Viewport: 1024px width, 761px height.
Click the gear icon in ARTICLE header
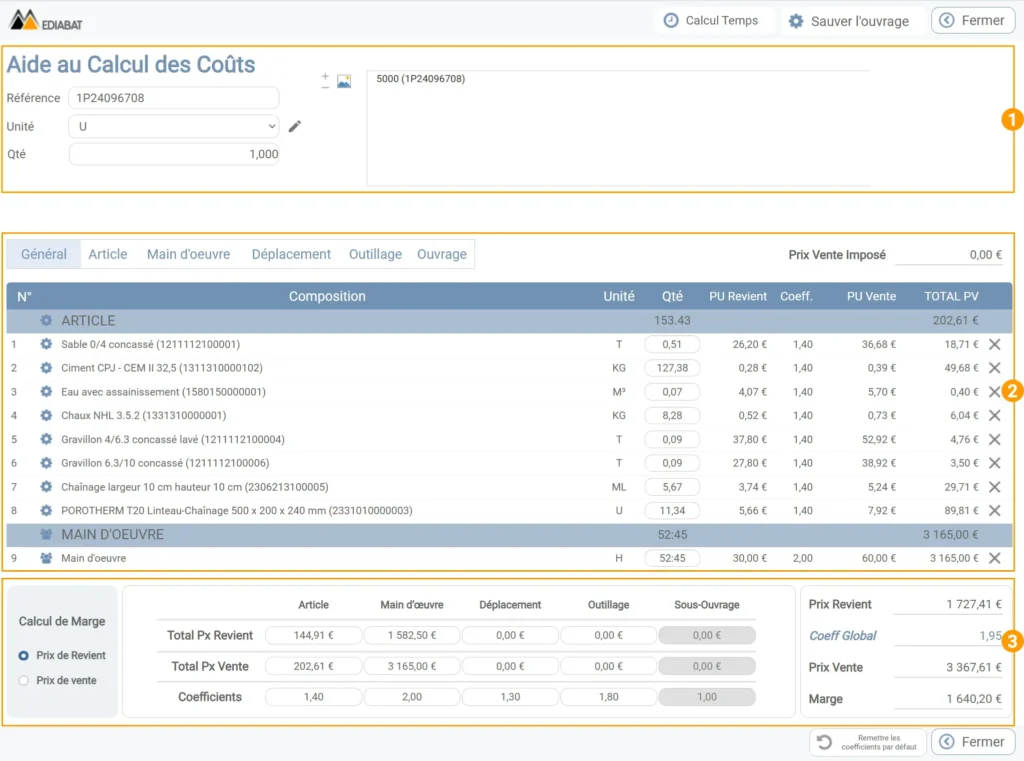click(x=46, y=321)
